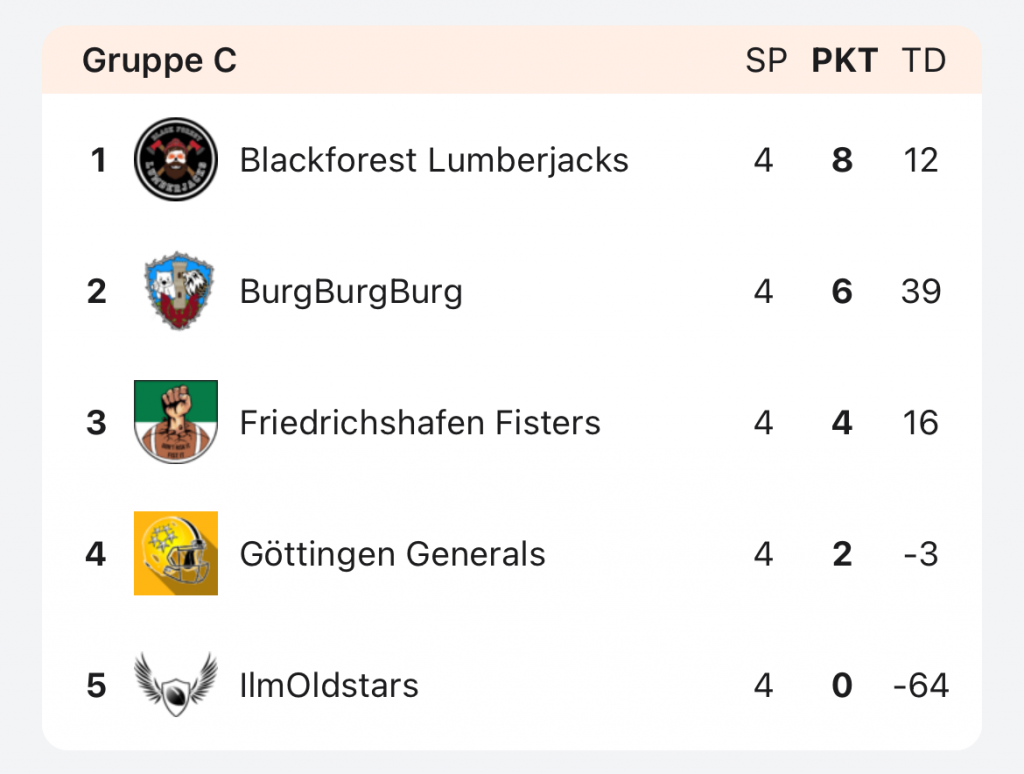Select the Friedrichshafen Fisters team name
Viewport: 1024px width, 774px height.
[420, 422]
